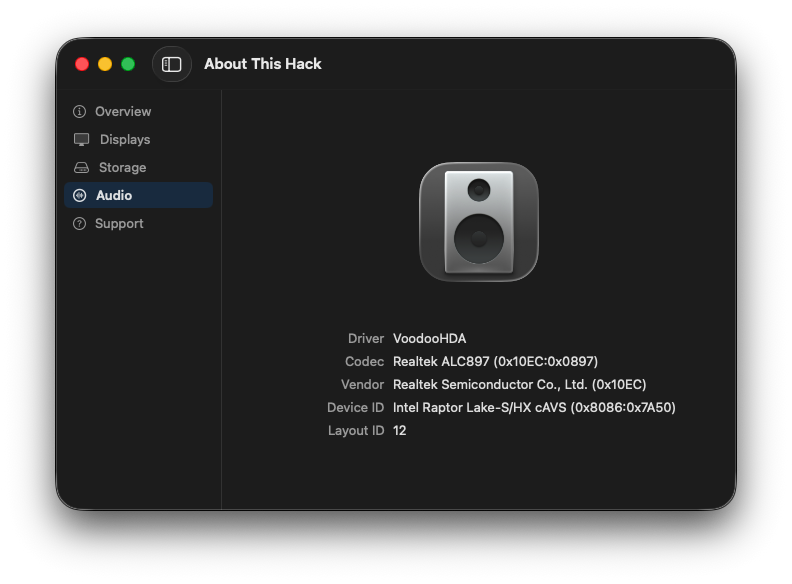Screen dimensions: 792x584
Task: Click the Intel Raptor Lake-S/HX cAVS text
Action: coord(534,408)
